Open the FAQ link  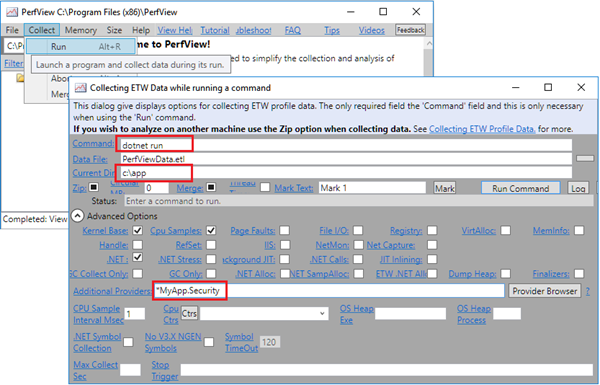pyautogui.click(x=293, y=30)
